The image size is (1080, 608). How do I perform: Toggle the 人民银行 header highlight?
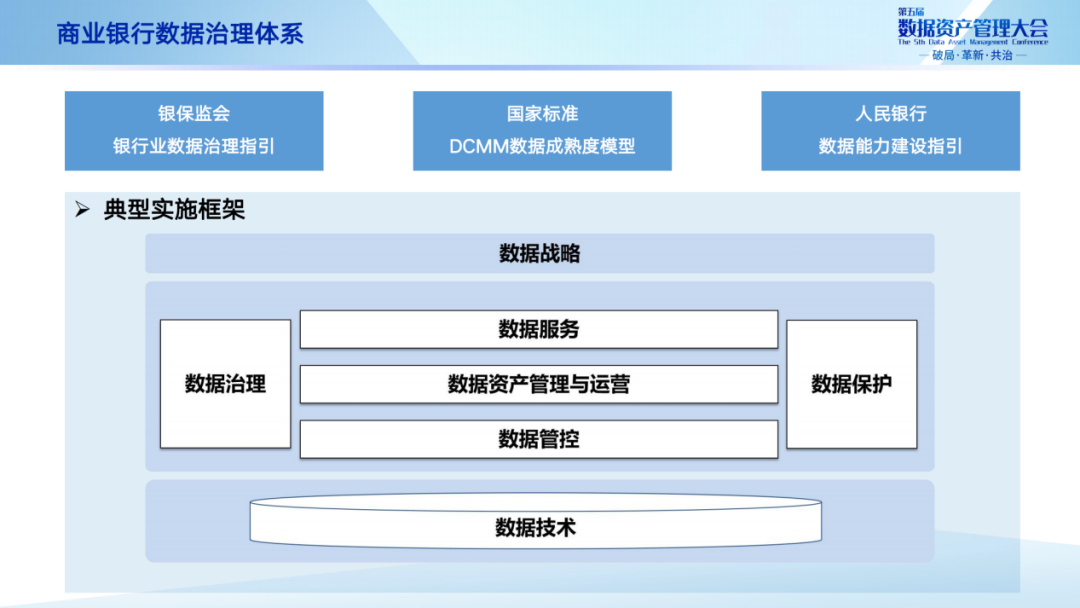(889, 114)
